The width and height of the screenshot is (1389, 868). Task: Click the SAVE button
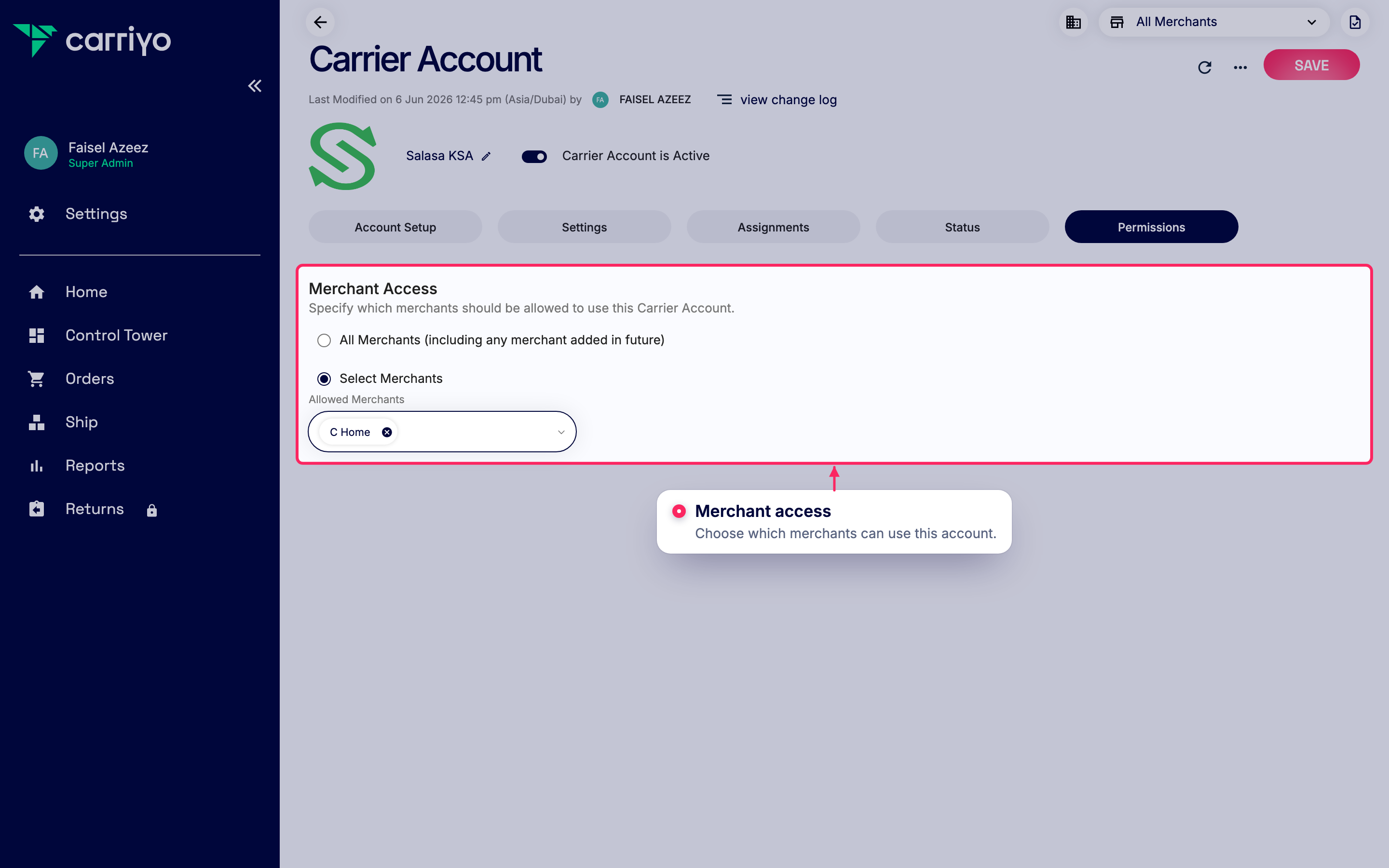point(1311,65)
